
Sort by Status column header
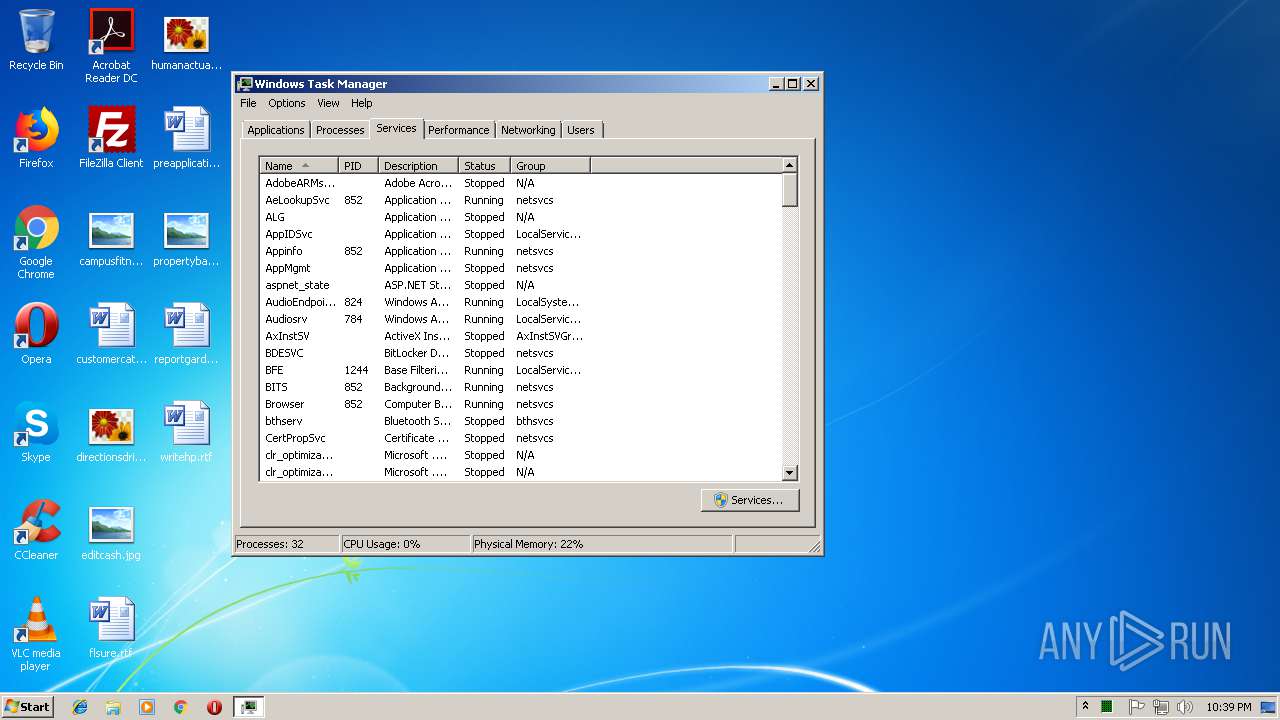[x=484, y=166]
